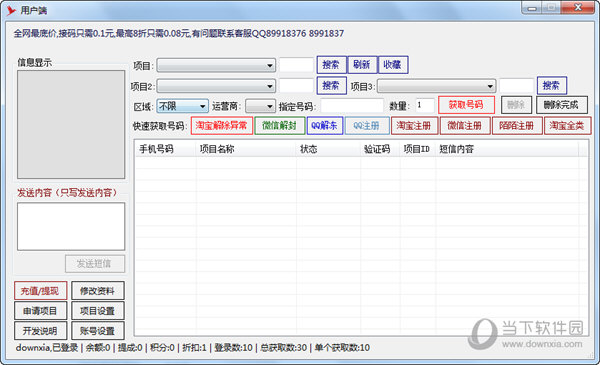Open the 项目 dropdown list
This screenshot has height=365, width=600.
tap(216, 65)
